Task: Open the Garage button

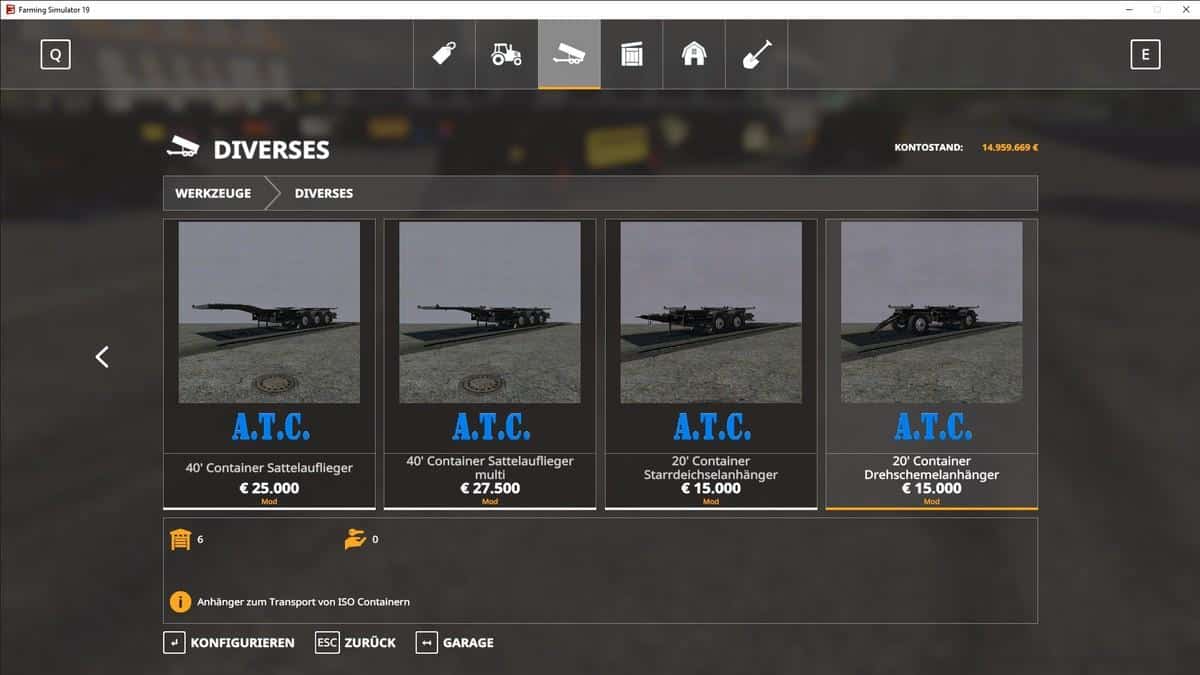Action: coord(455,643)
